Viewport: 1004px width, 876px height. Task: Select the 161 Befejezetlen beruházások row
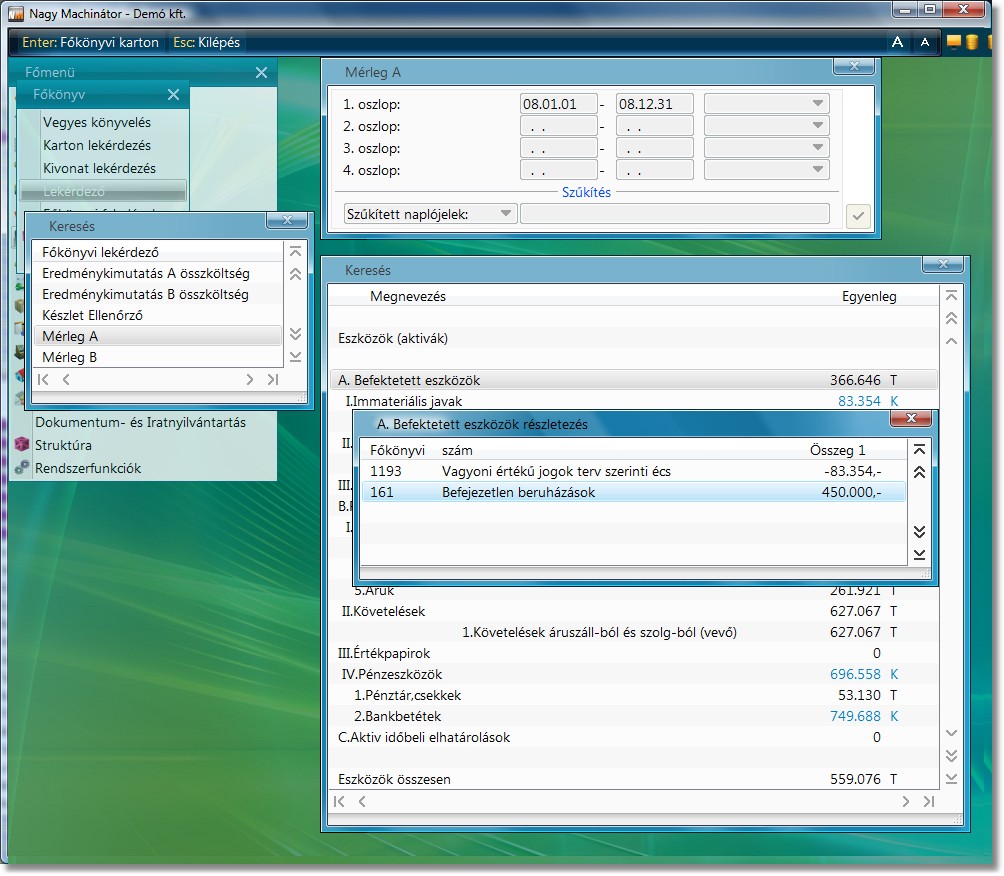tap(630, 492)
